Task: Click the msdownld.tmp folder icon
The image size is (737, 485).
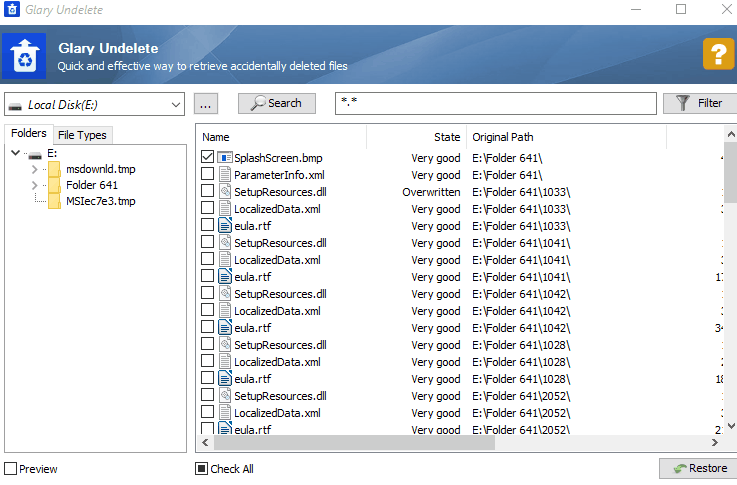Action: 54,169
